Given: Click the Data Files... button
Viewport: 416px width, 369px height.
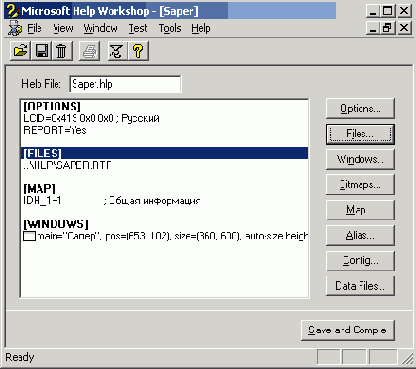Looking at the screenshot, I should 360,286.
